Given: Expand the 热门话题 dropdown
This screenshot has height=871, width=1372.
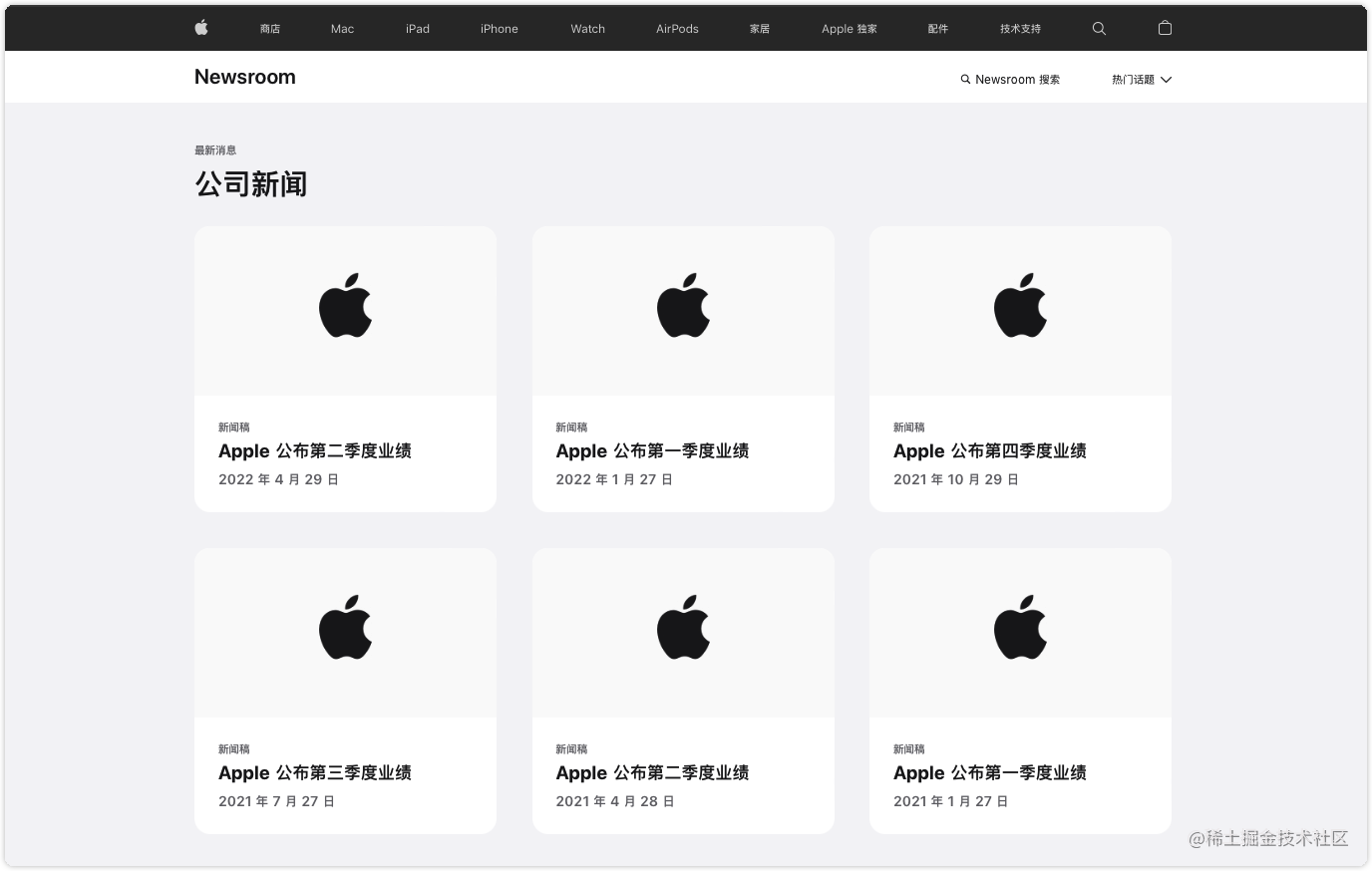Looking at the screenshot, I should coord(1142,80).
